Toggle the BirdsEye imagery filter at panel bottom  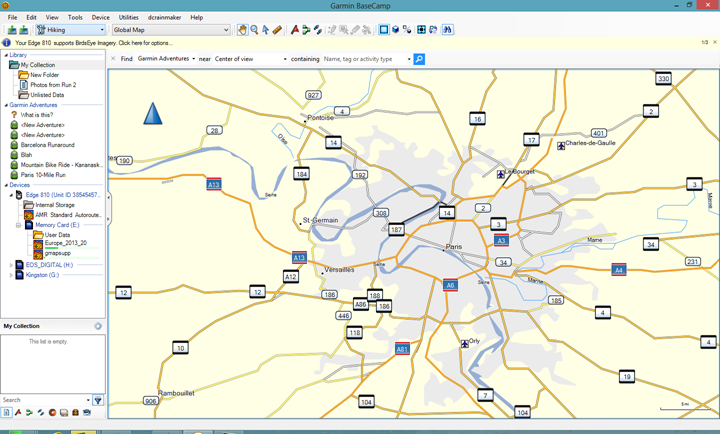(87, 412)
